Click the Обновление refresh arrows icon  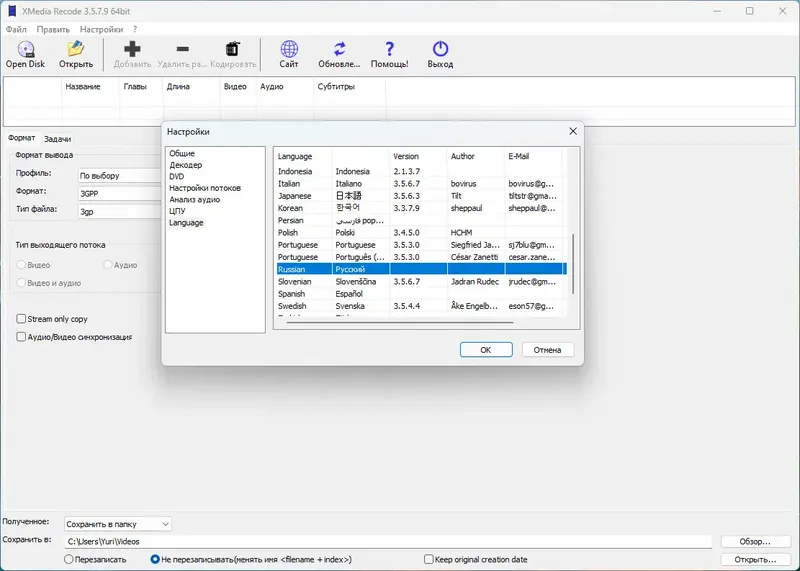(x=339, y=49)
